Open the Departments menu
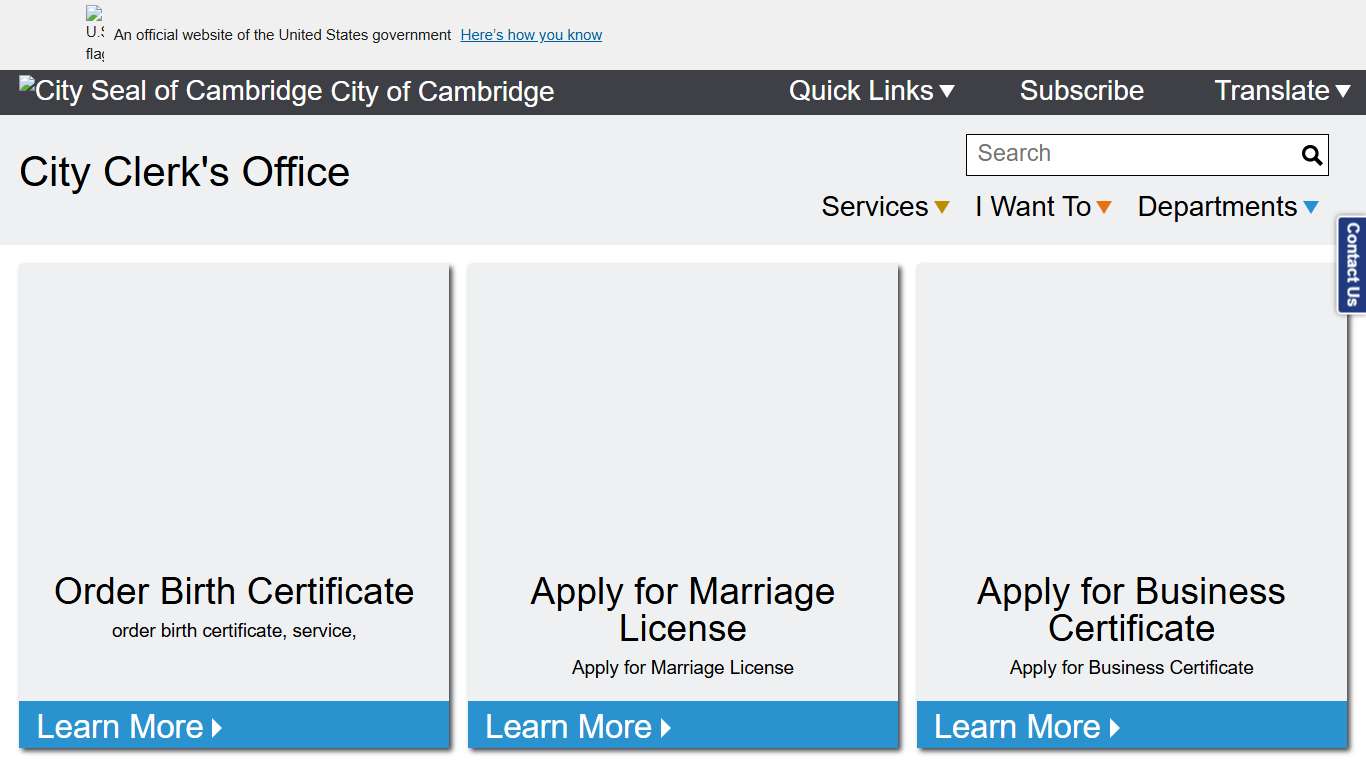The height and width of the screenshot is (768, 1366). [1228, 207]
